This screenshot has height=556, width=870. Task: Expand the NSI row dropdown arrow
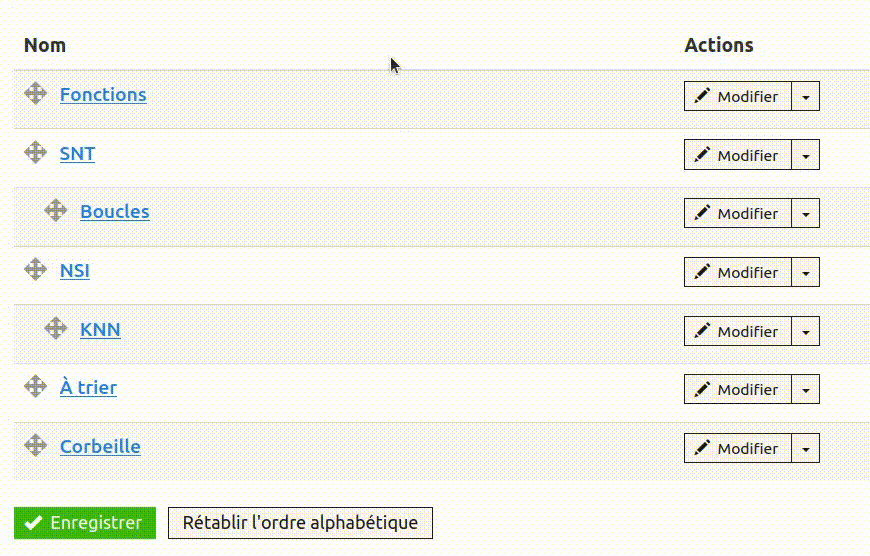click(x=806, y=272)
